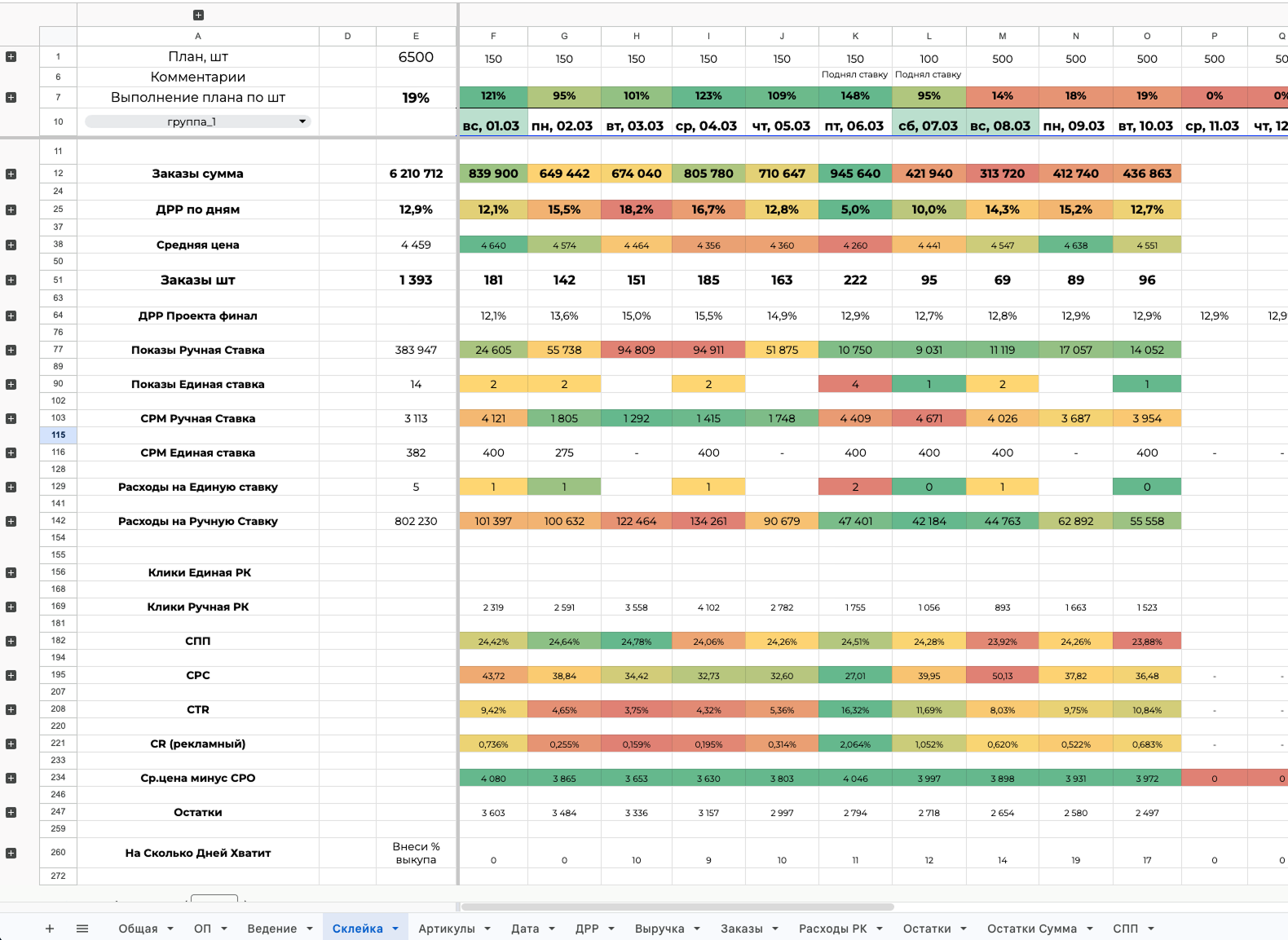Expand the group beside Остатки row
Viewport: 1288px width, 940px height.
pyautogui.click(x=11, y=812)
